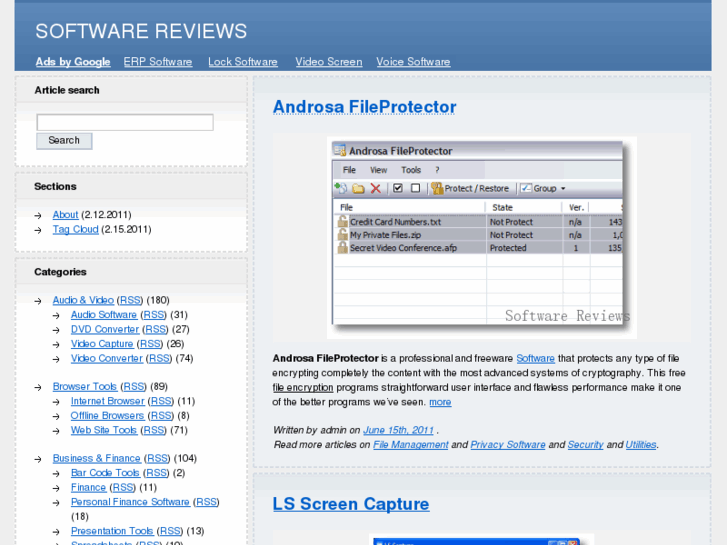
Task: Open RSS feed for Browser Tools
Action: point(134,386)
